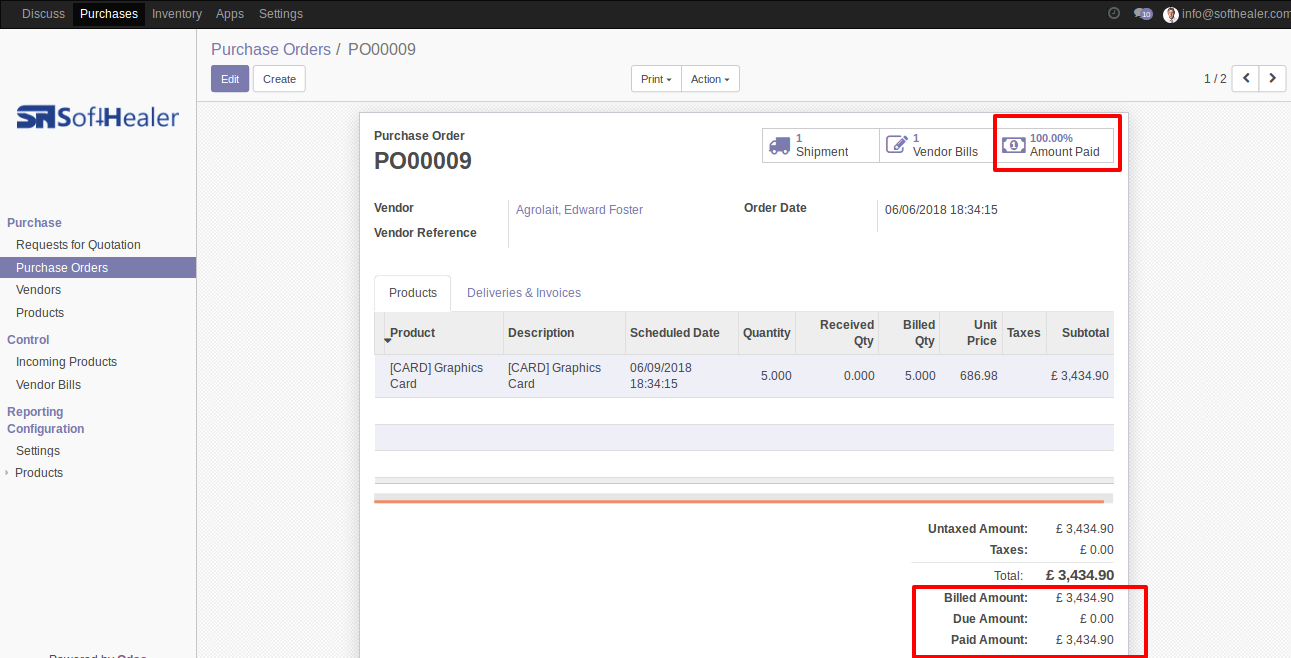Click the 1 Shipment stat button
1291x658 pixels.
click(x=821, y=145)
